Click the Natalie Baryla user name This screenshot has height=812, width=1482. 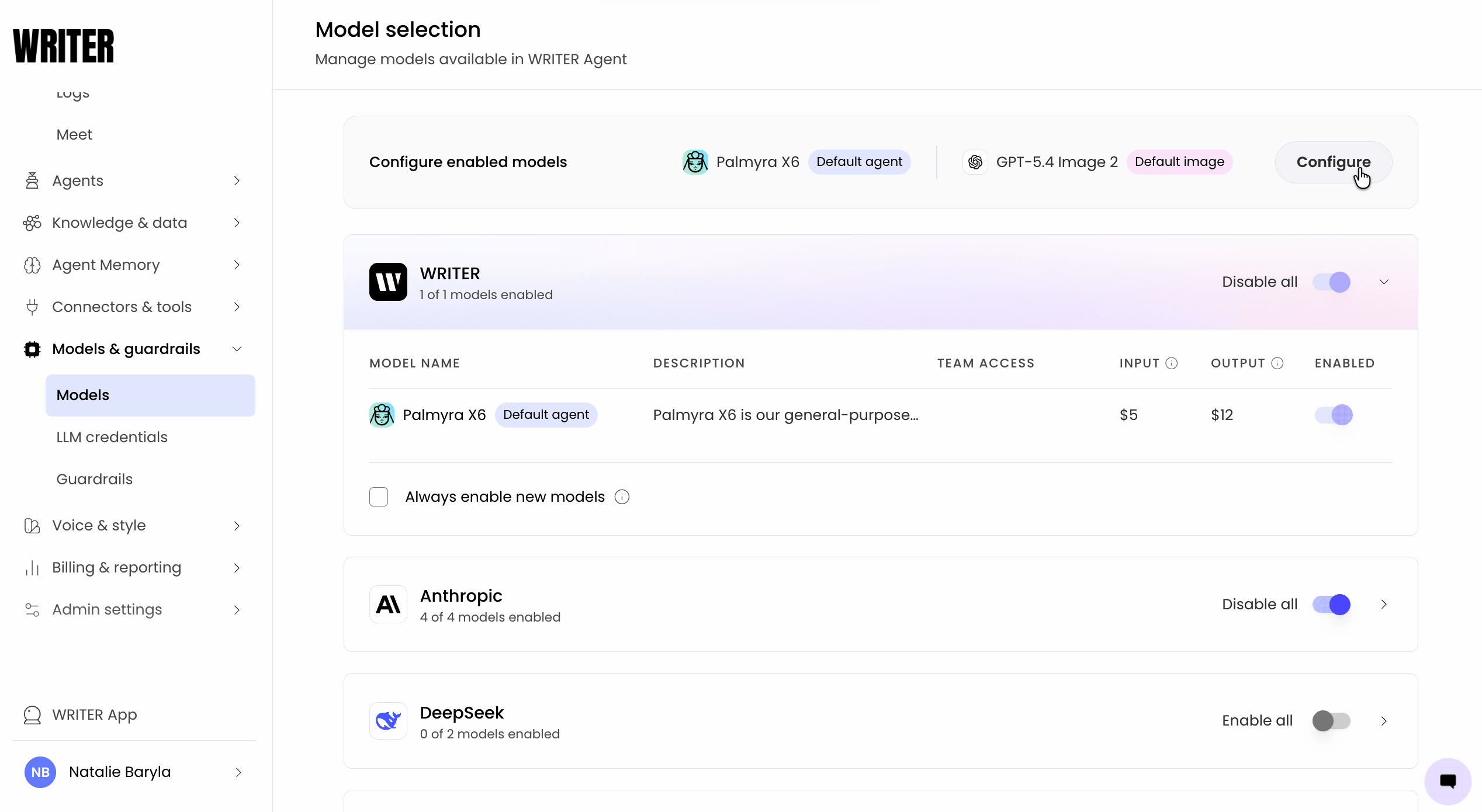[120, 772]
